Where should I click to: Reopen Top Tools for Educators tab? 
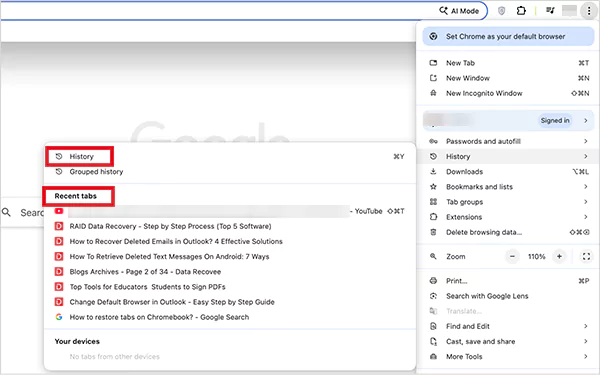(230, 287)
